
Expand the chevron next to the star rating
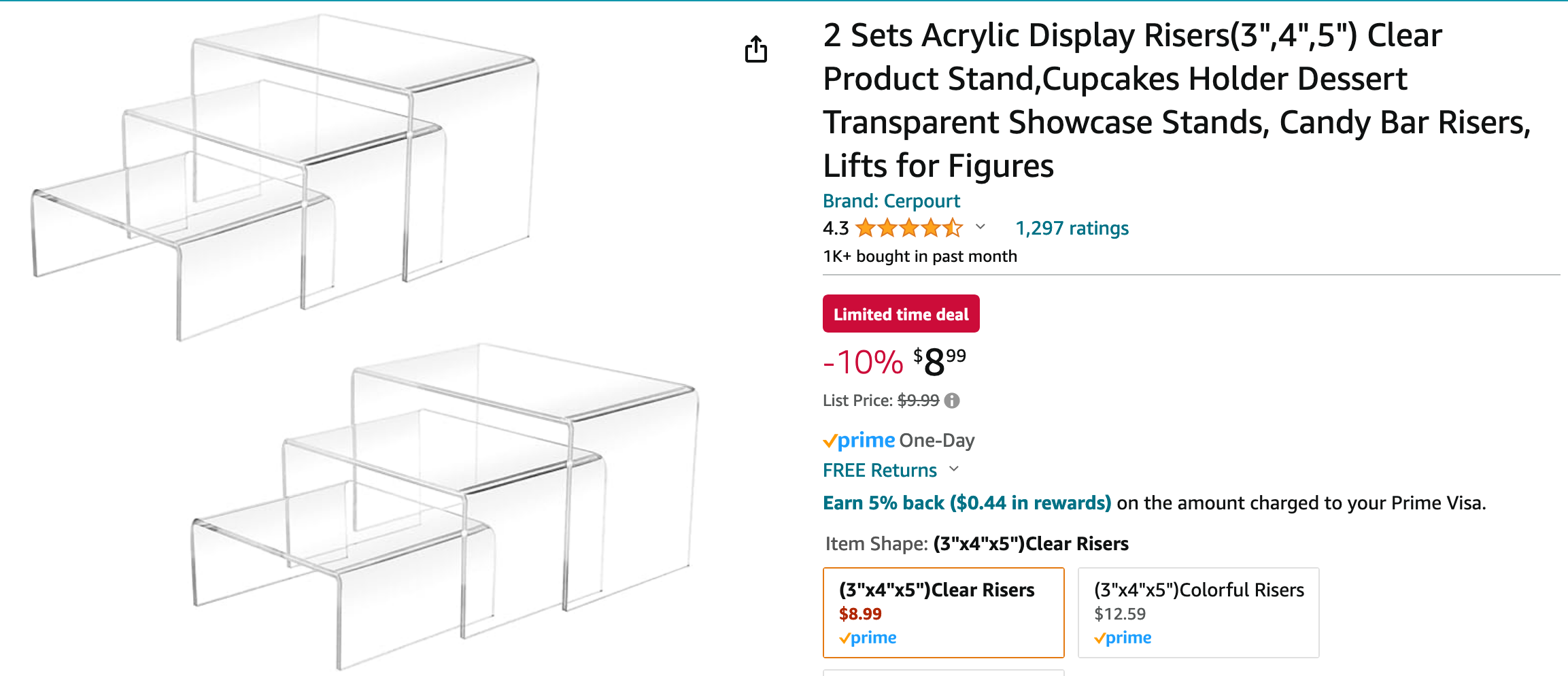click(980, 227)
